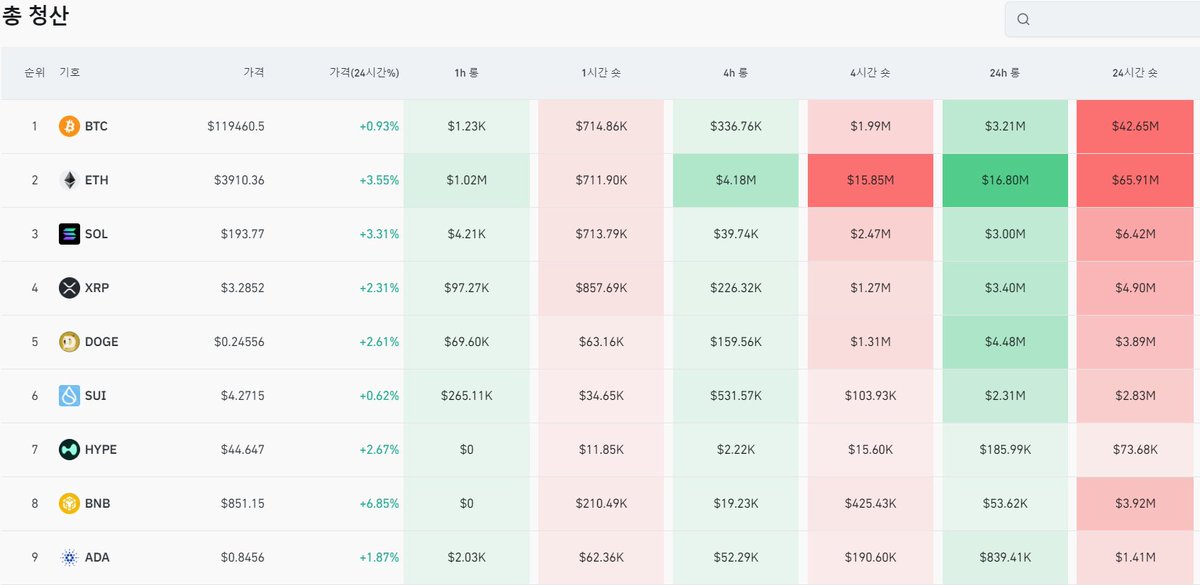Click the $4.18M 4h long cell
Viewport: 1200px width, 585px height.
pos(736,181)
